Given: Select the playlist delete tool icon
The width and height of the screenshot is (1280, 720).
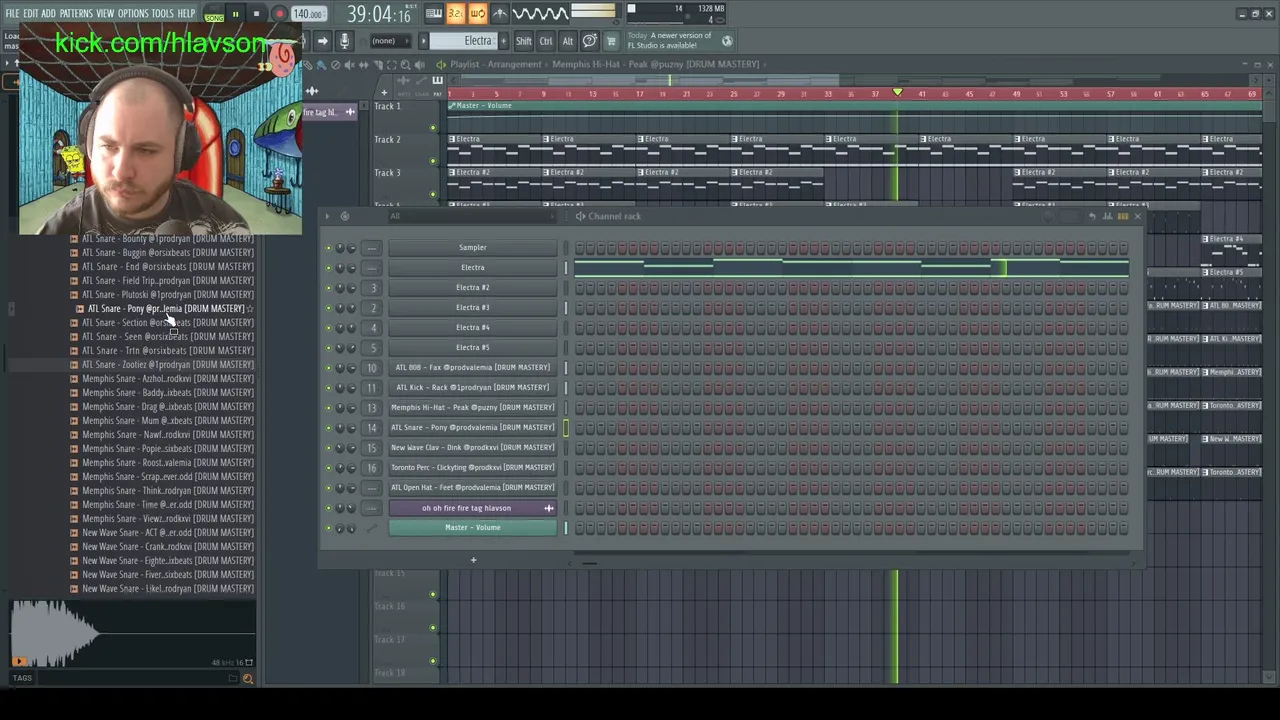Looking at the screenshot, I should coord(335,65).
